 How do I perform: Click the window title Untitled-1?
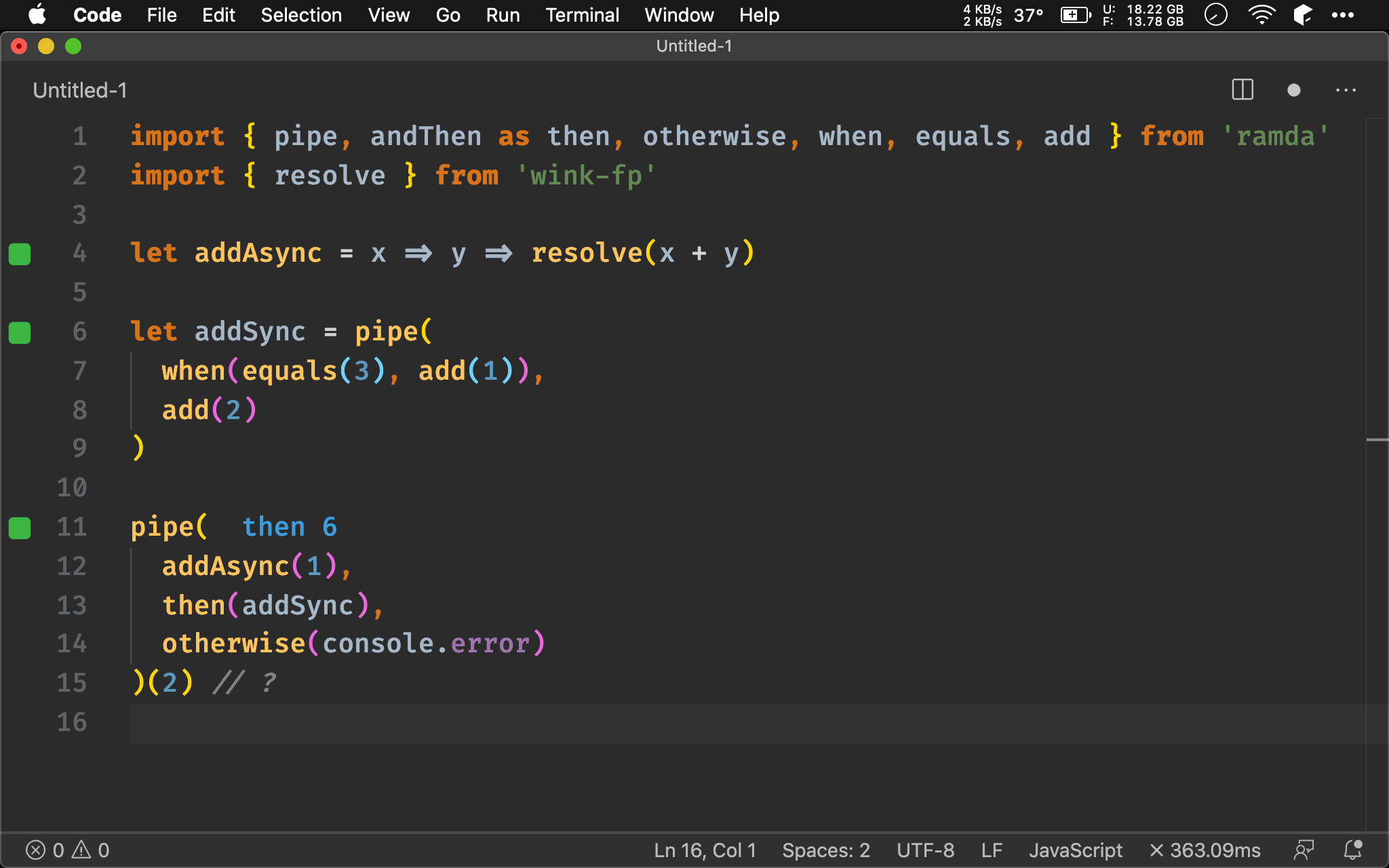coord(694,46)
